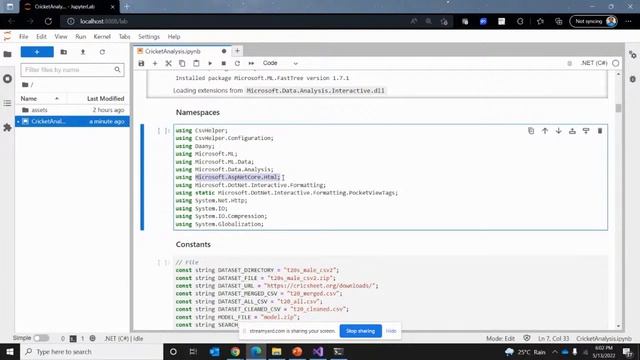The width and height of the screenshot is (640, 360).
Task: Interrupt the kernel with the stop icon
Action: tap(224, 63)
